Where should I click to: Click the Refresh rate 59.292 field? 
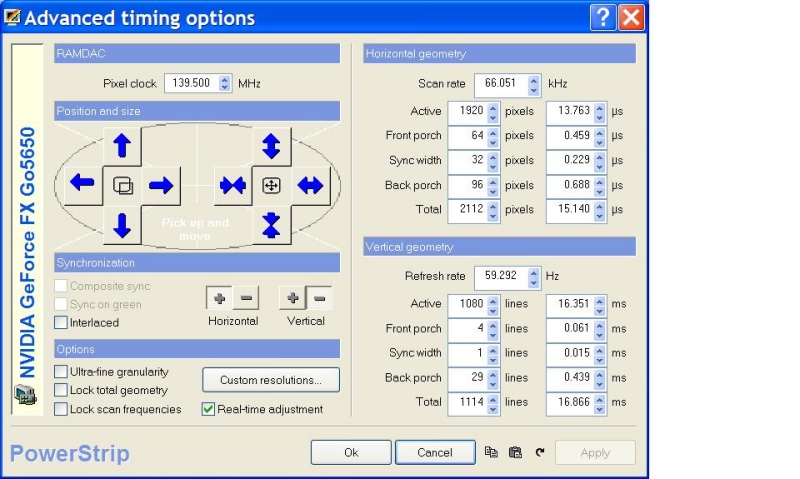(501, 277)
